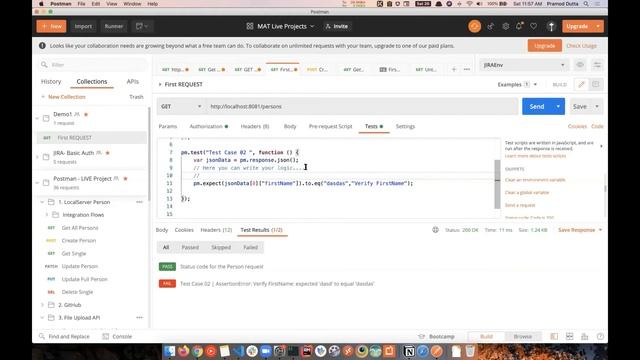
Task: Open HTTP method GET dropdown
Action: [181, 107]
